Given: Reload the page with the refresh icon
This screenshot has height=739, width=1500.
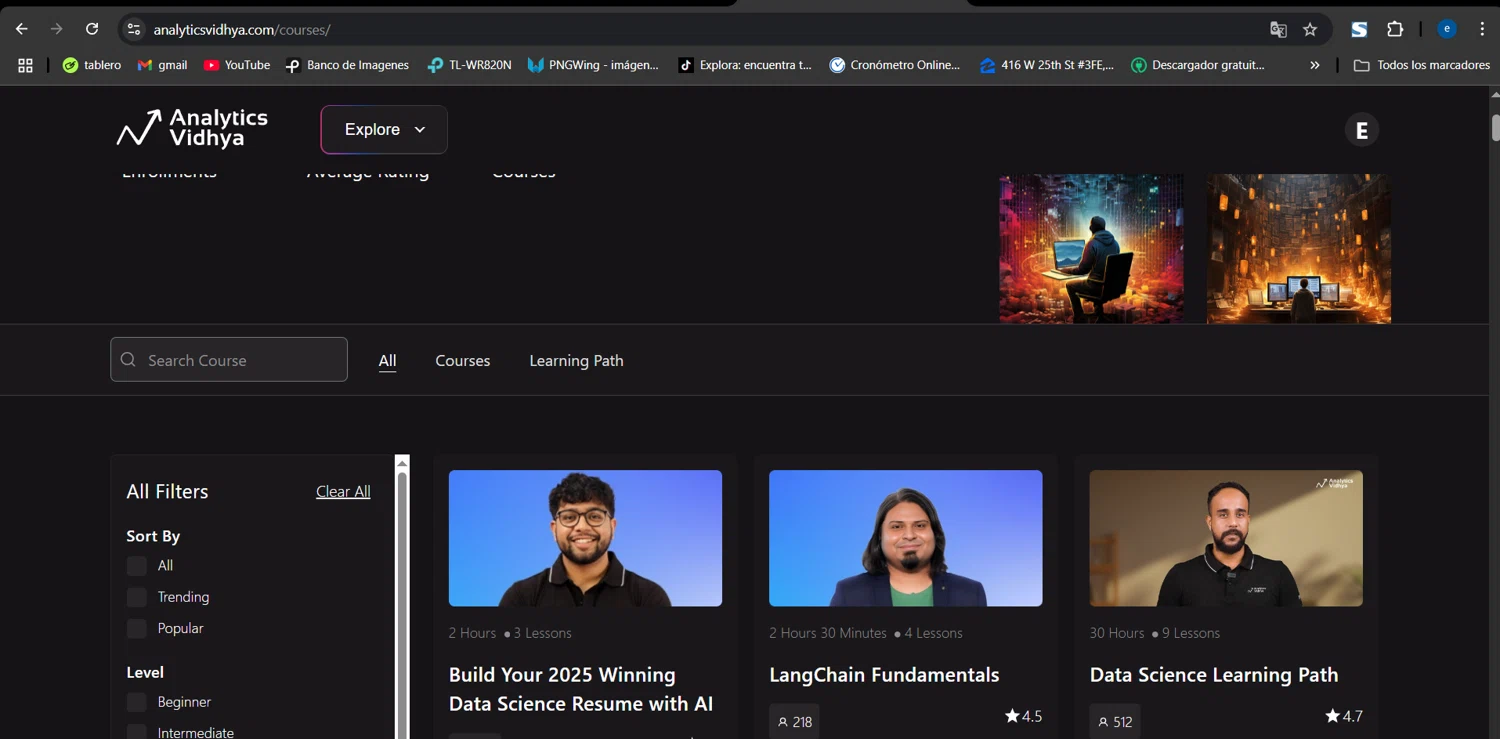Looking at the screenshot, I should [92, 29].
